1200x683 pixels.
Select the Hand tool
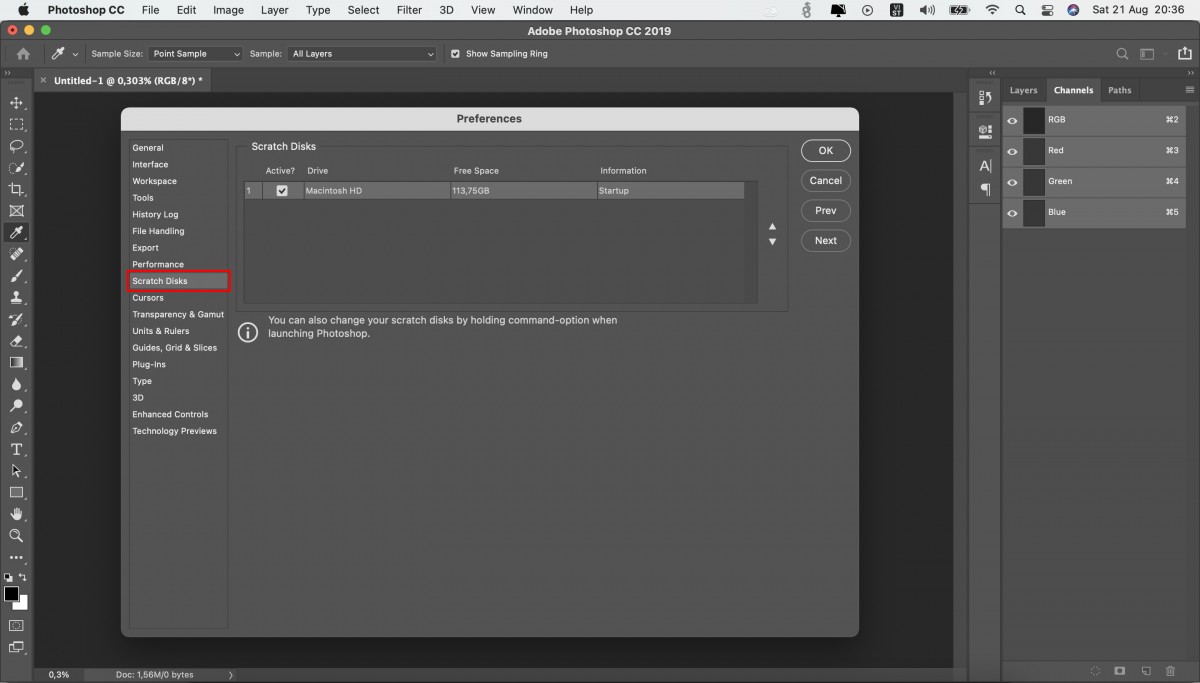click(x=16, y=514)
